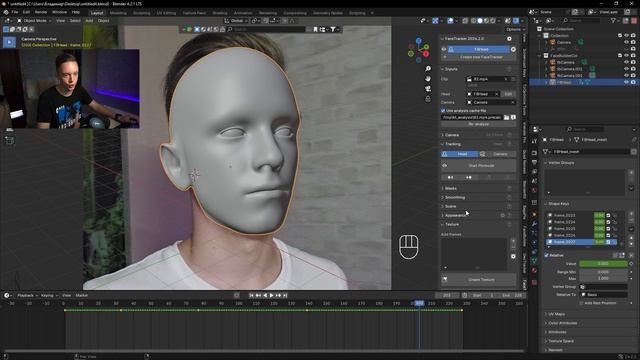Open the Global transform orientation dropdown
The width and height of the screenshot is (640, 360).
pyautogui.click(x=236, y=20)
